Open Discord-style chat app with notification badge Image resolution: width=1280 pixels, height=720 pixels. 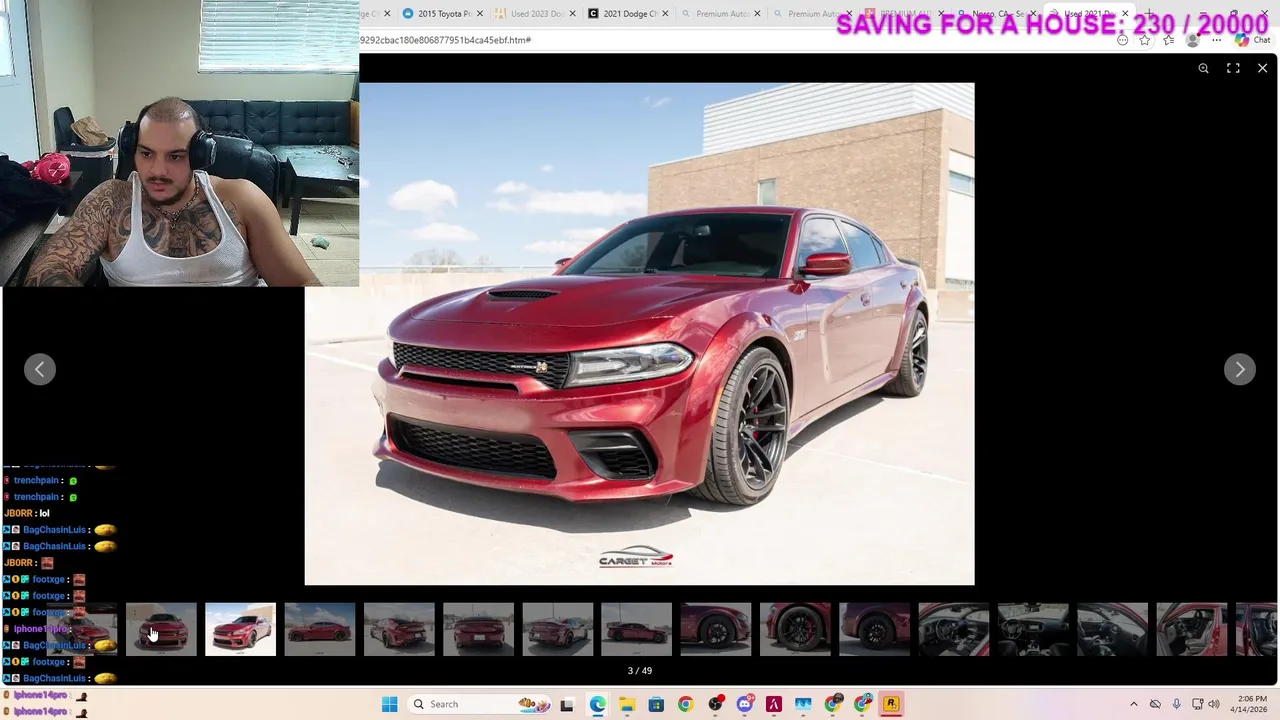click(744, 704)
